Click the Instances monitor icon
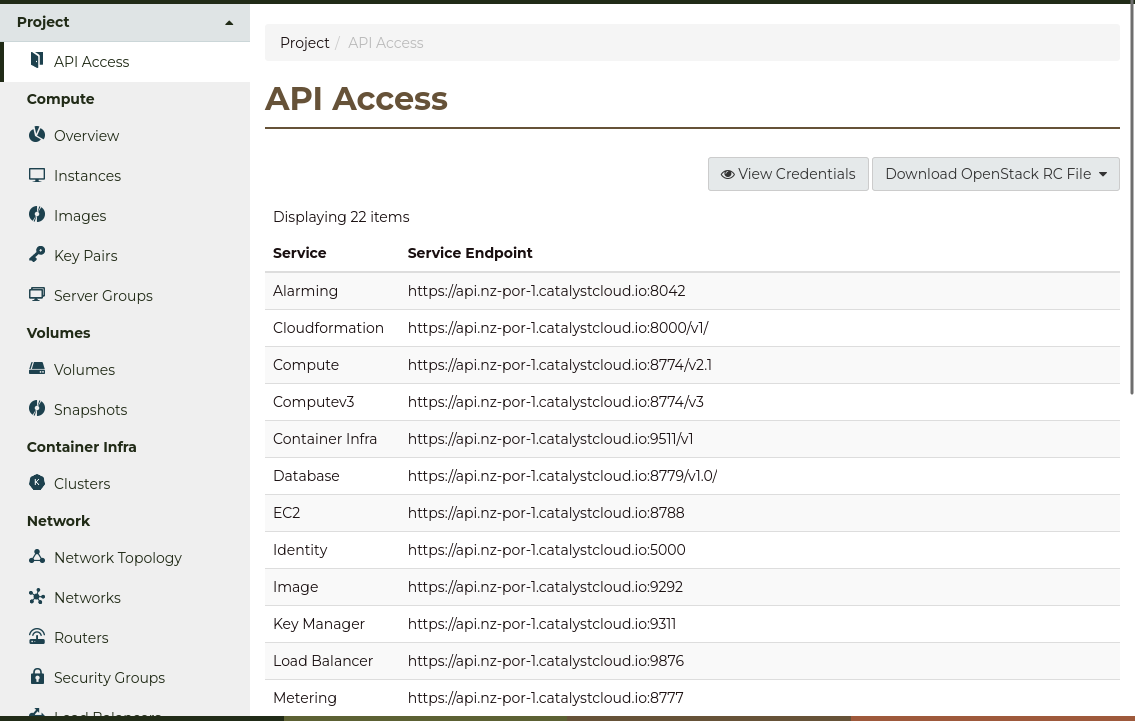Image resolution: width=1135 pixels, height=721 pixels. 37,174
